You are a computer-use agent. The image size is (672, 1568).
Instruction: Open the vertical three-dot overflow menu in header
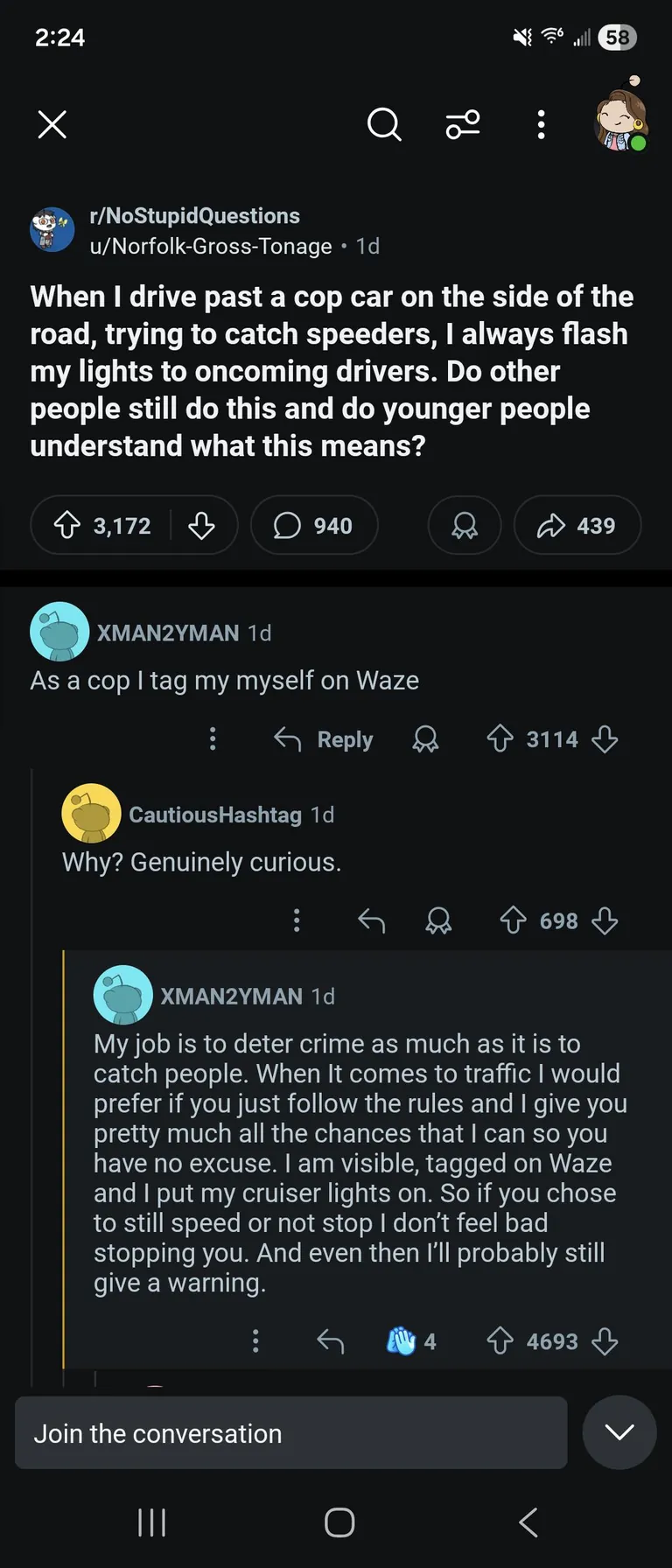click(x=542, y=125)
